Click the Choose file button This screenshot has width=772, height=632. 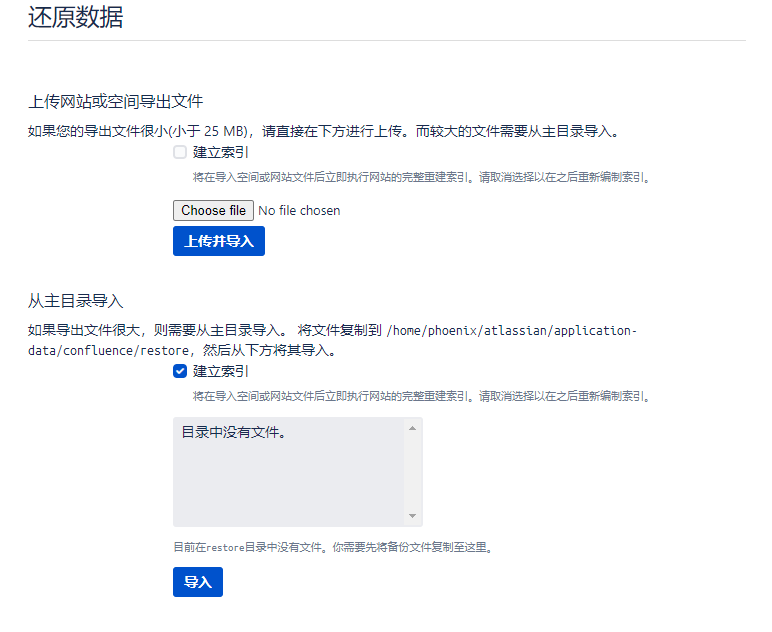(213, 211)
